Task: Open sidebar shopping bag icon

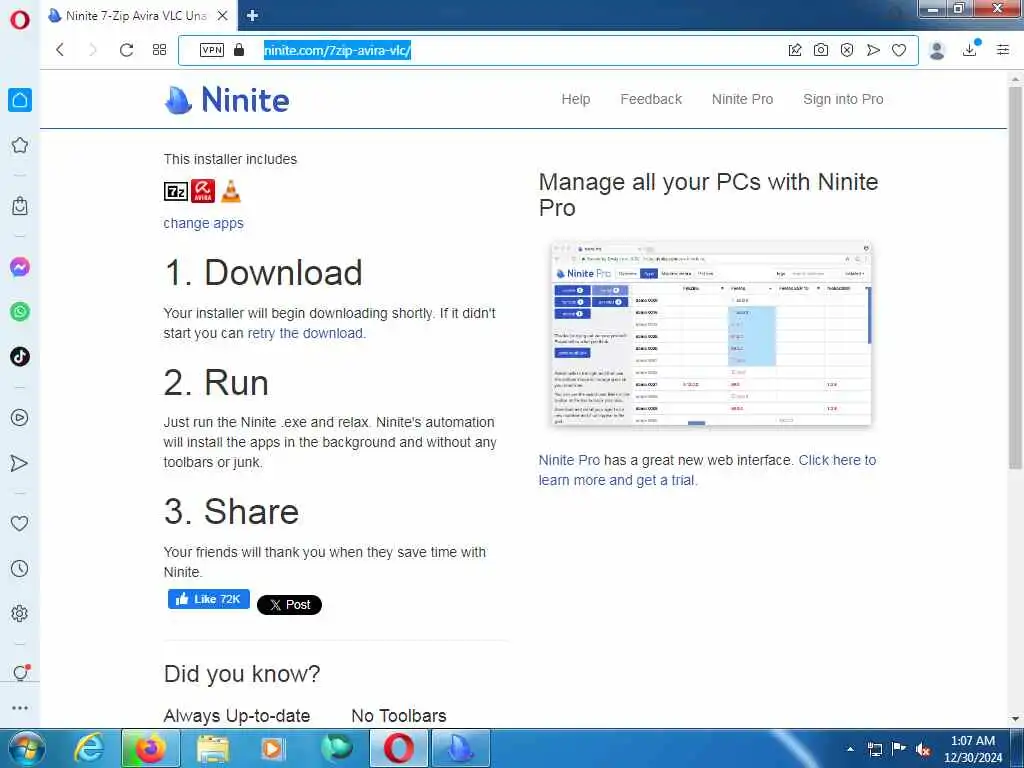Action: [x=20, y=206]
